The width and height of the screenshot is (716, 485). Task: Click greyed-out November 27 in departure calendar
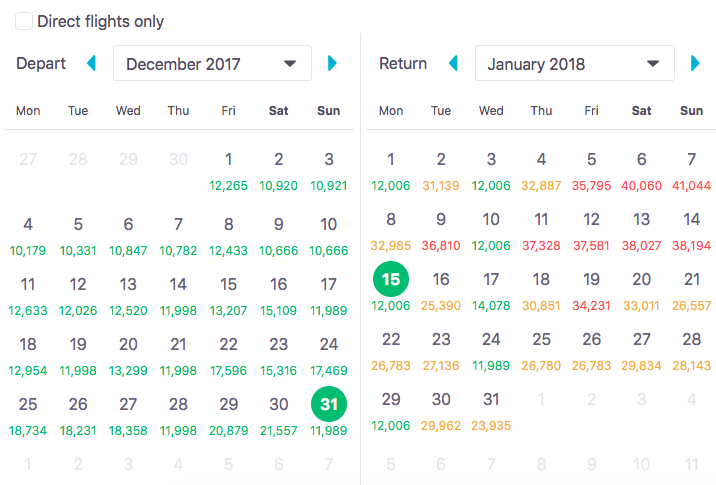(x=28, y=159)
